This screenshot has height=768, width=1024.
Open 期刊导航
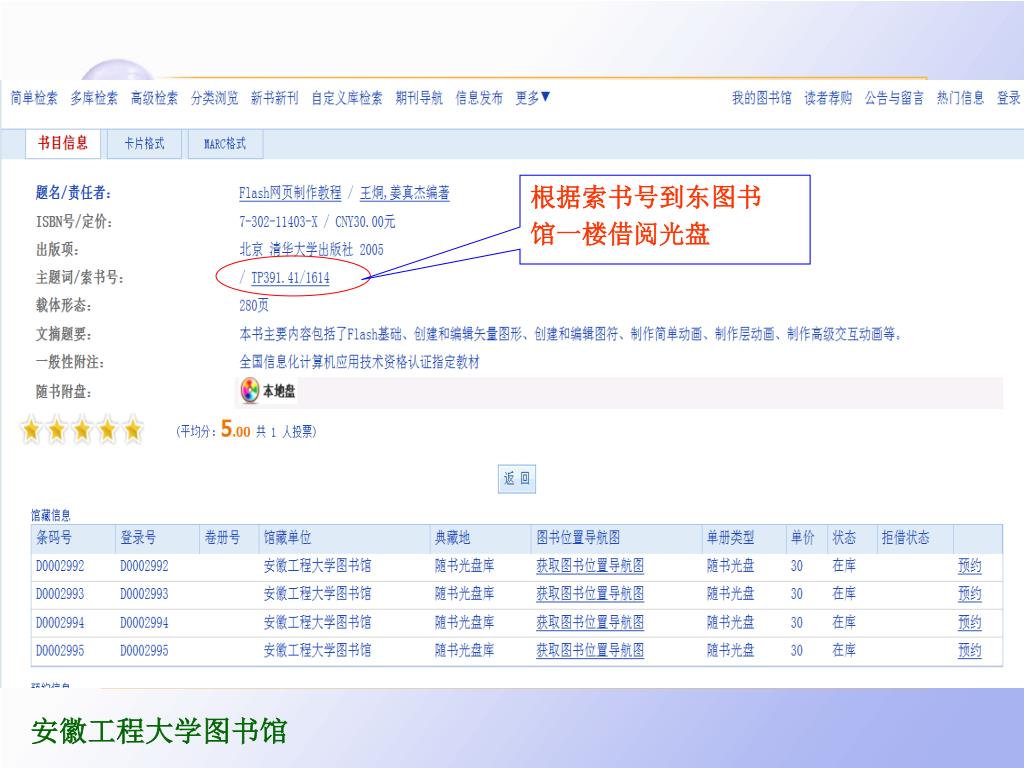click(x=419, y=98)
